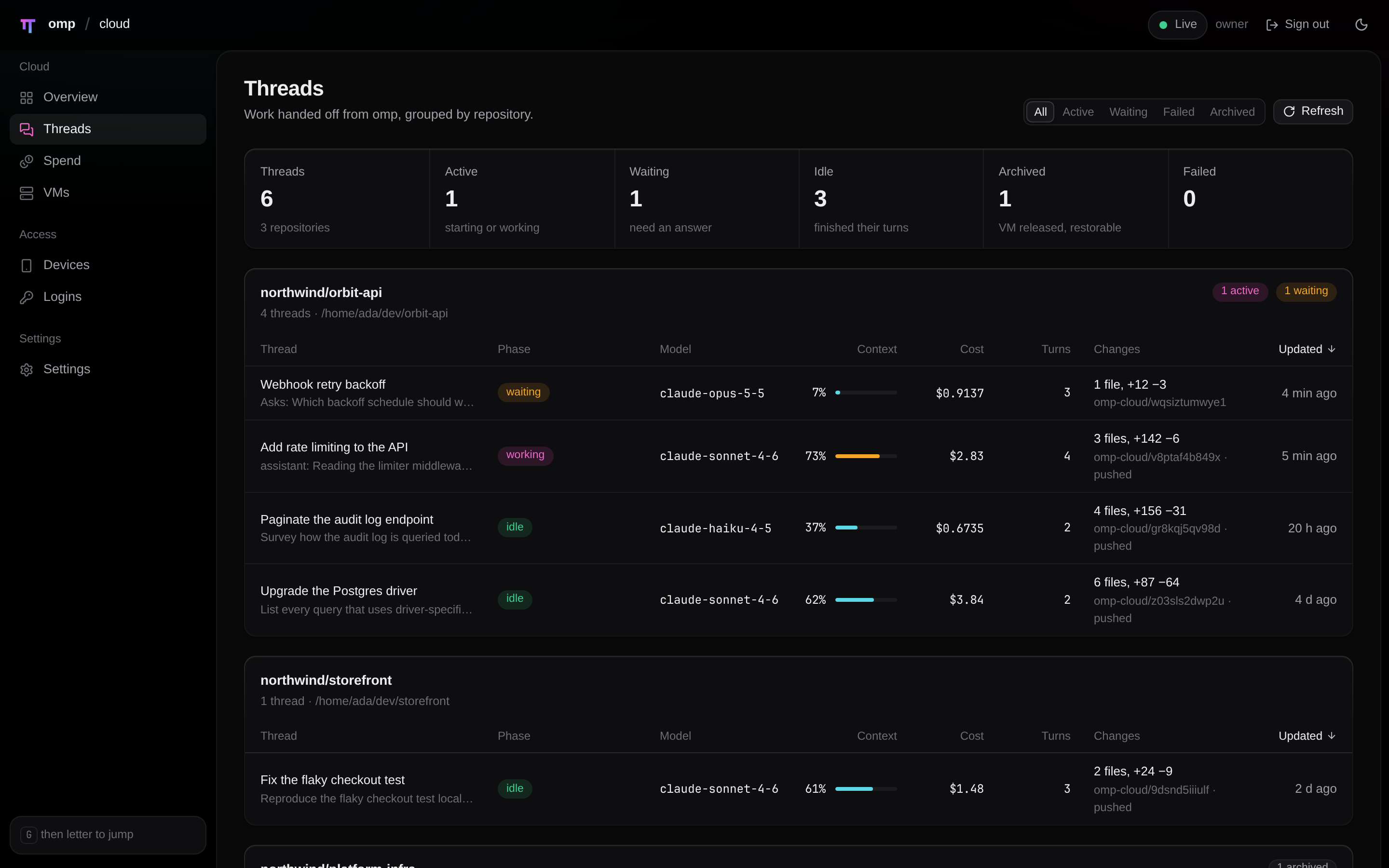The height and width of the screenshot is (868, 1389).
Task: Click the $2.83 cost value
Action: click(x=966, y=456)
